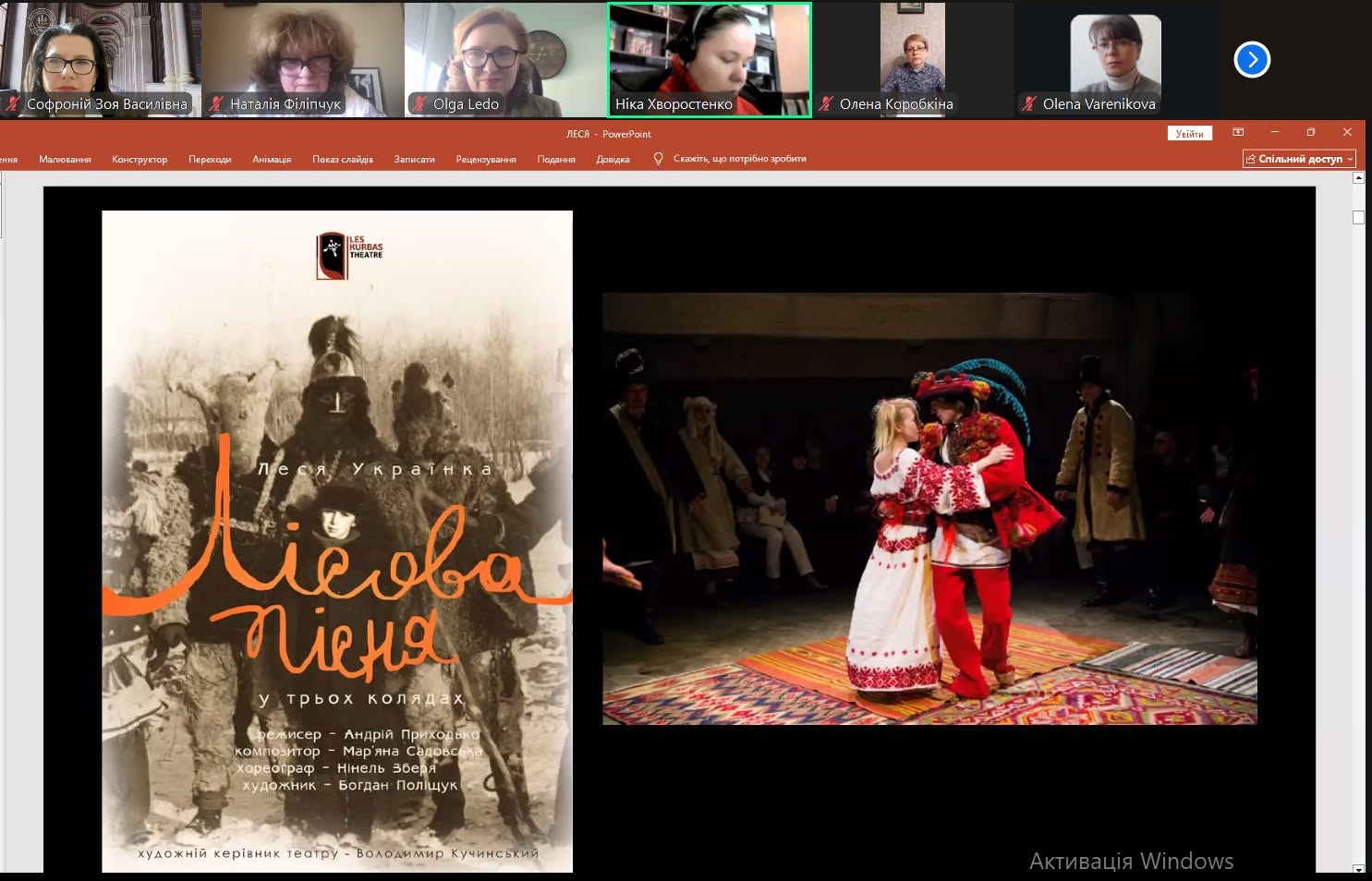Viewport: 1372px width, 881px height.
Task: Open the Рецензування ribbon tab
Action: 486,159
